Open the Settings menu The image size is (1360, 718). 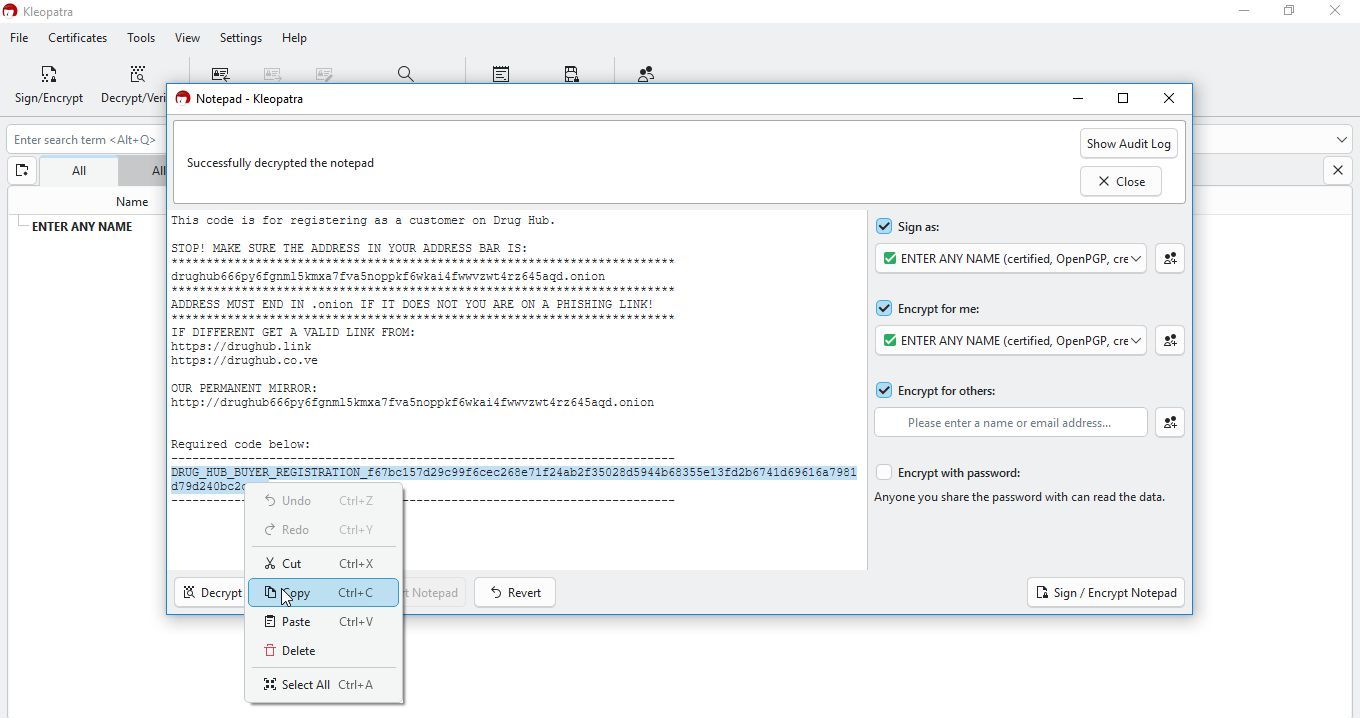coord(241,38)
